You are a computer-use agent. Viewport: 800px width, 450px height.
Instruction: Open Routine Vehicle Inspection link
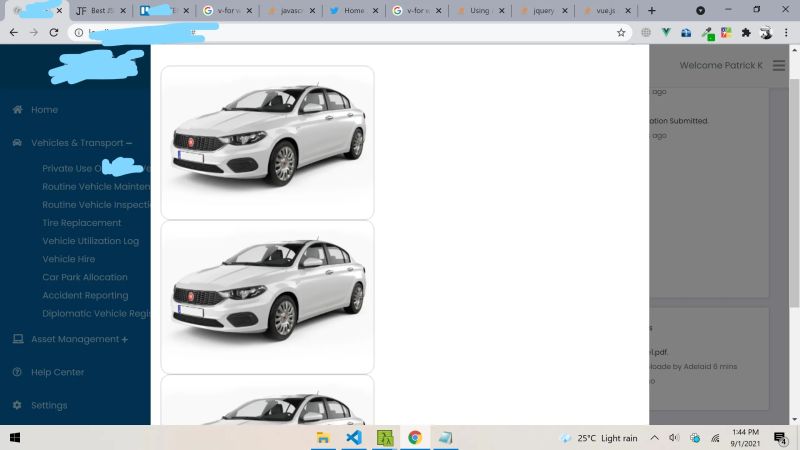click(x=96, y=205)
